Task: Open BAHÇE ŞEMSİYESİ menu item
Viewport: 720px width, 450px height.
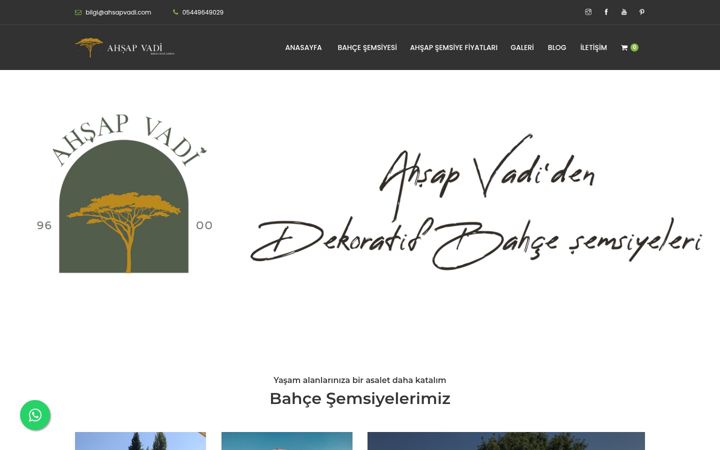Action: click(367, 47)
